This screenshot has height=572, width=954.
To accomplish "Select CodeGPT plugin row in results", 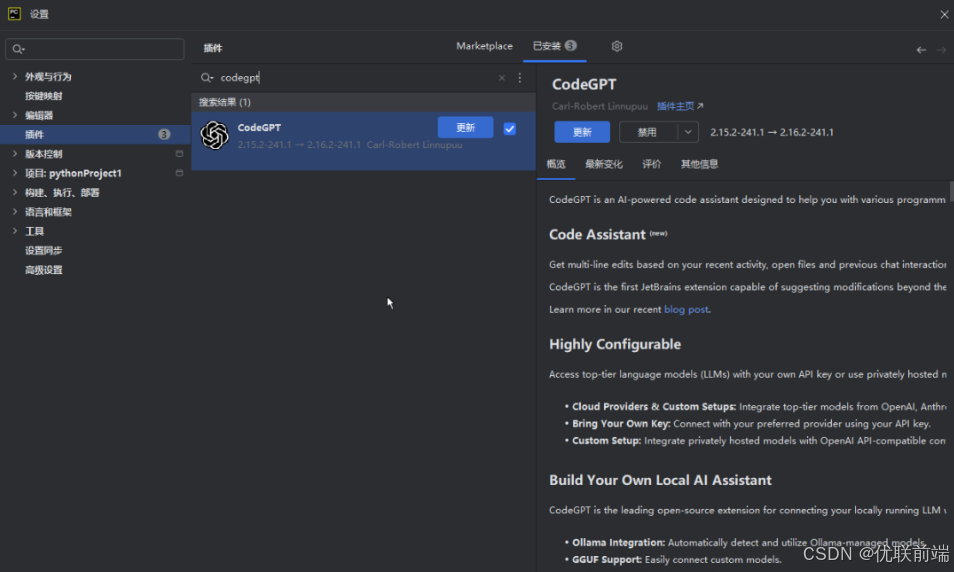I will click(x=363, y=141).
